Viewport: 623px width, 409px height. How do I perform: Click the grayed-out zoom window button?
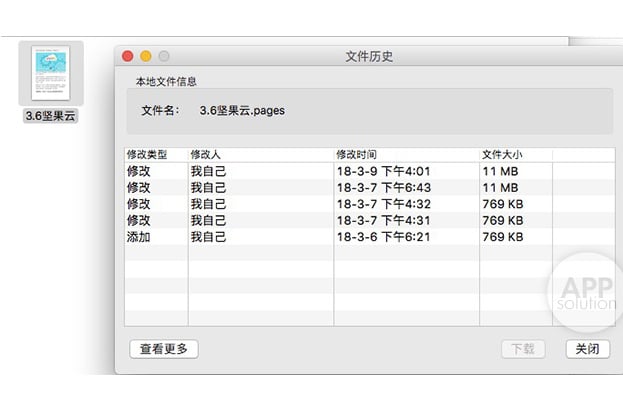pyautogui.click(x=164, y=56)
